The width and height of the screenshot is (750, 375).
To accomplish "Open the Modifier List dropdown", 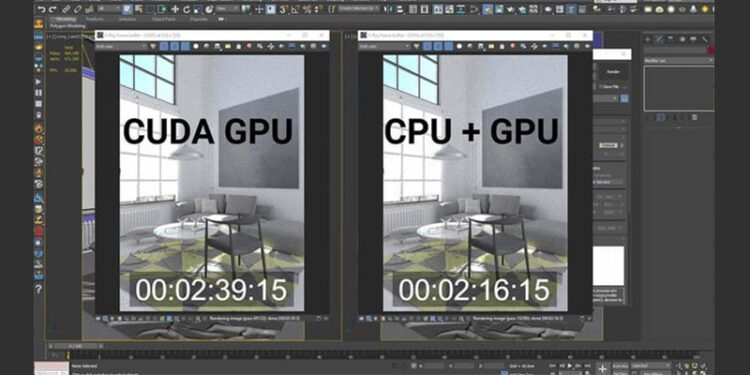I will tap(679, 61).
